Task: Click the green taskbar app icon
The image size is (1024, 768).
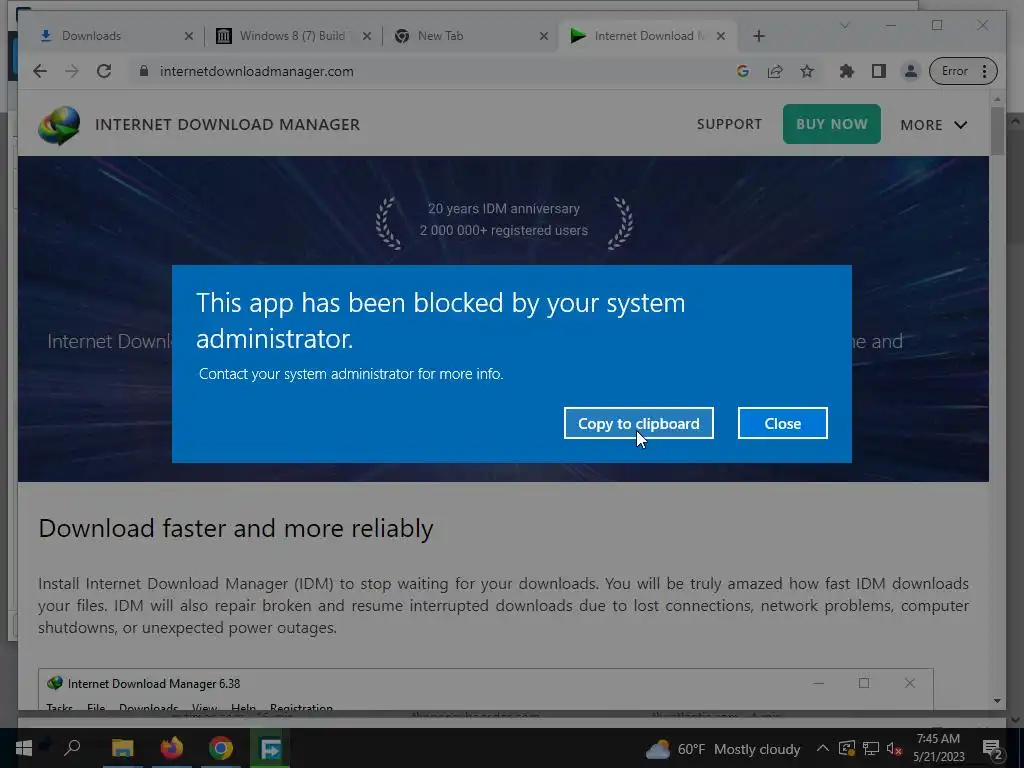Action: tap(270, 748)
